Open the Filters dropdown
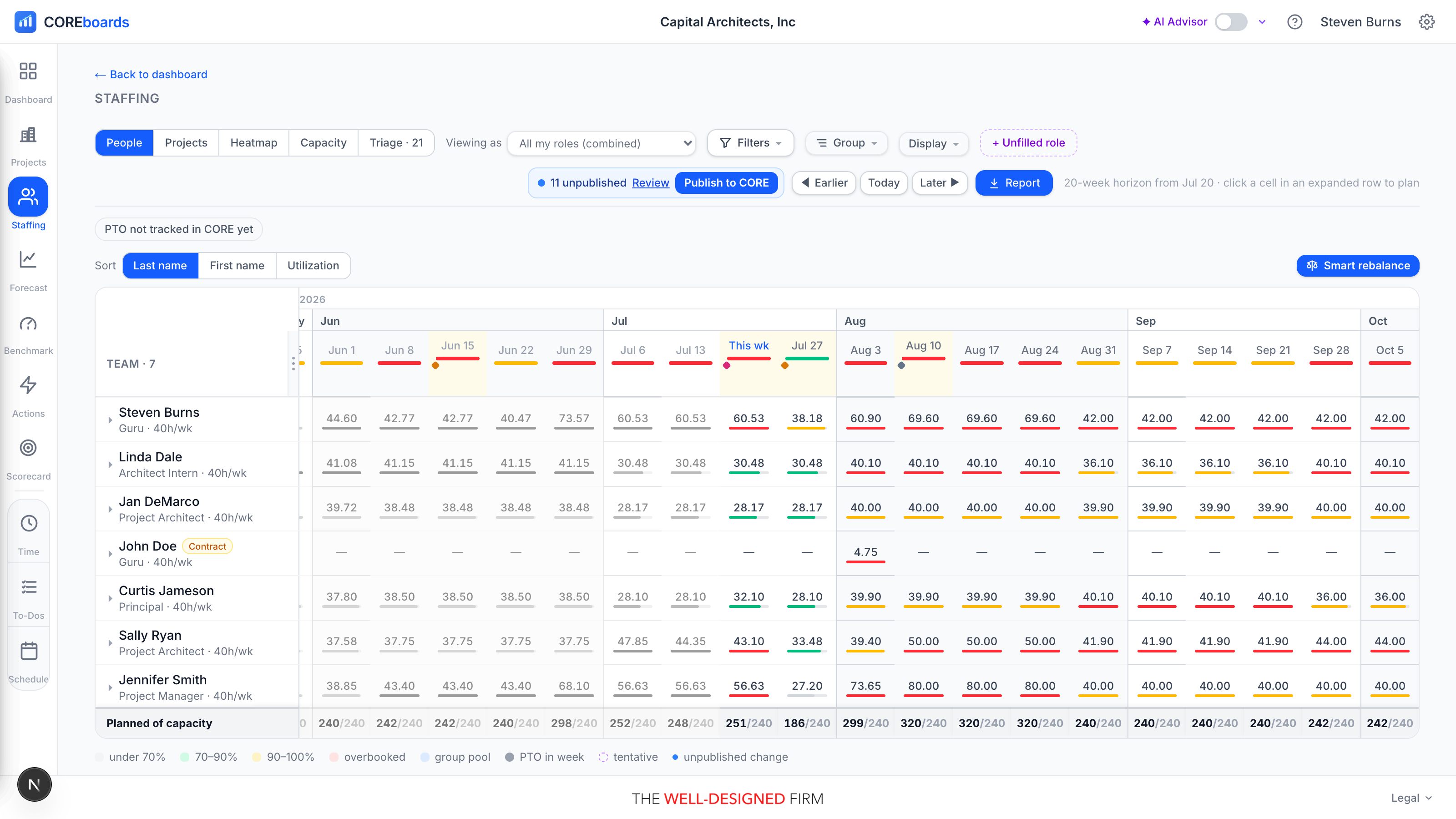The image size is (1456, 819). pos(750,143)
